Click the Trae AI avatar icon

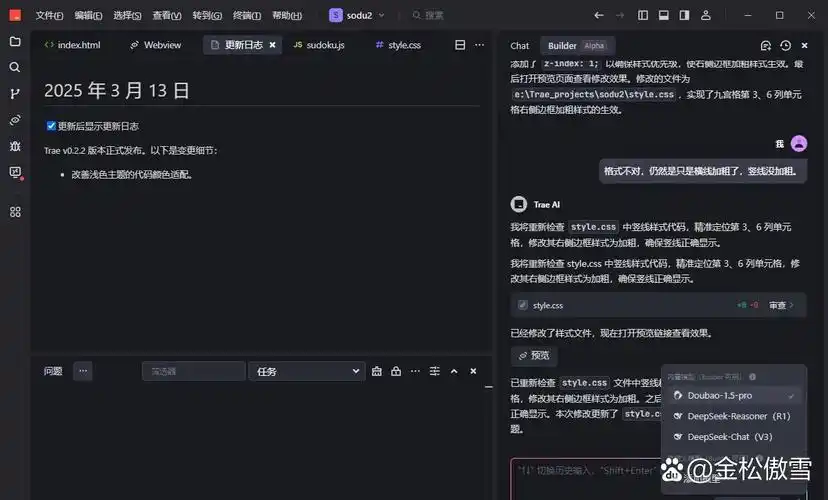pos(519,204)
